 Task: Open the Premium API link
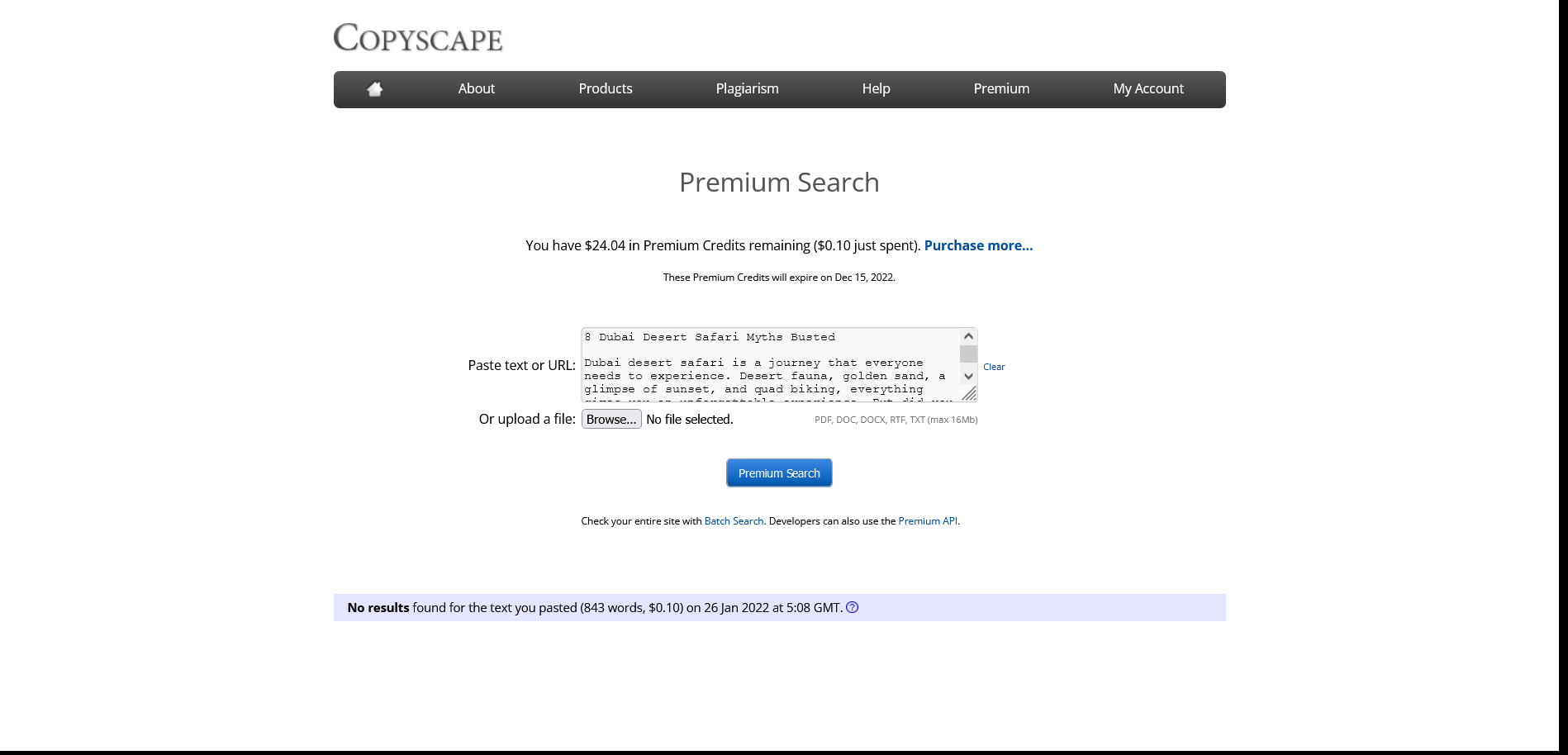[928, 521]
